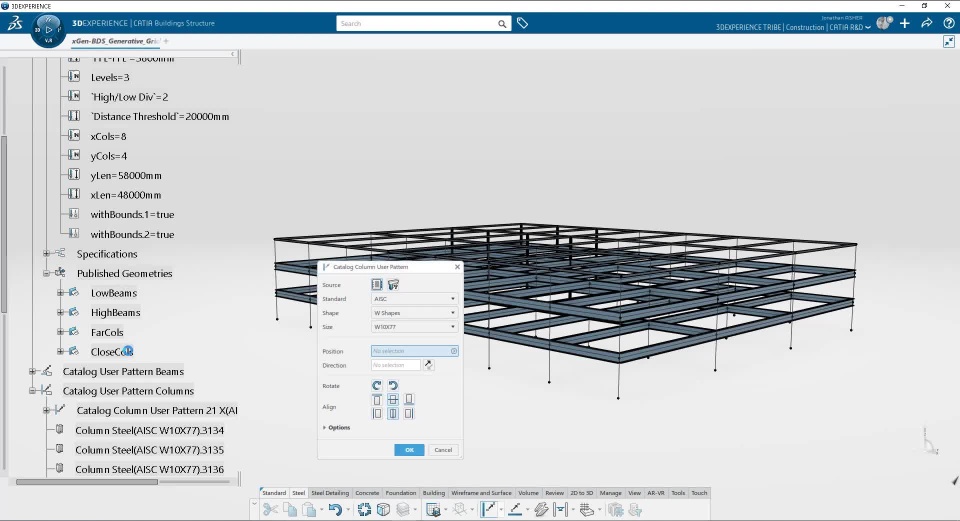
Task: Choose vertical center alignment option
Action: [x=393, y=400]
